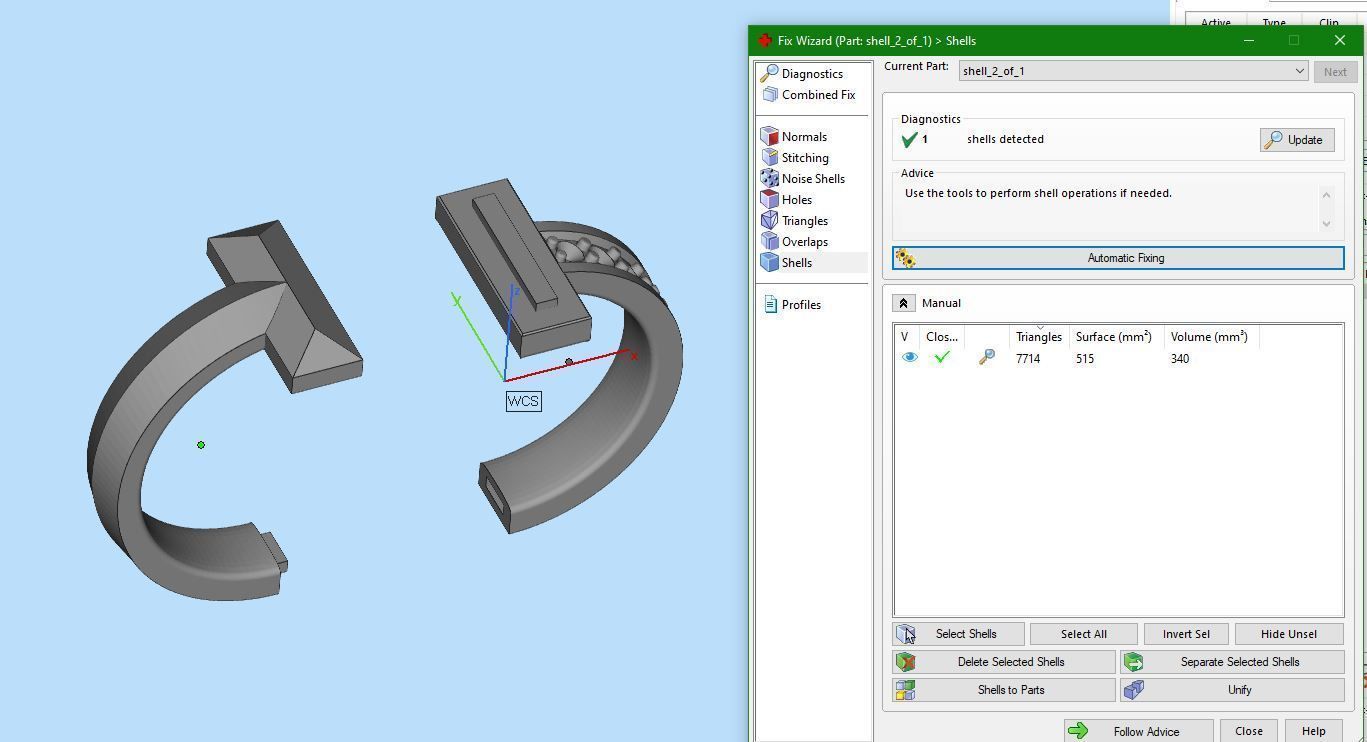The image size is (1367, 742).
Task: Click the closed-status checkmark in shell row
Action: [941, 357]
